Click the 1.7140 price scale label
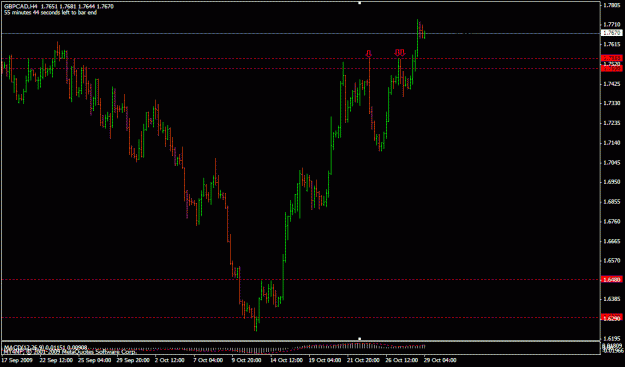Image resolution: width=625 pixels, height=367 pixels. (x=613, y=143)
